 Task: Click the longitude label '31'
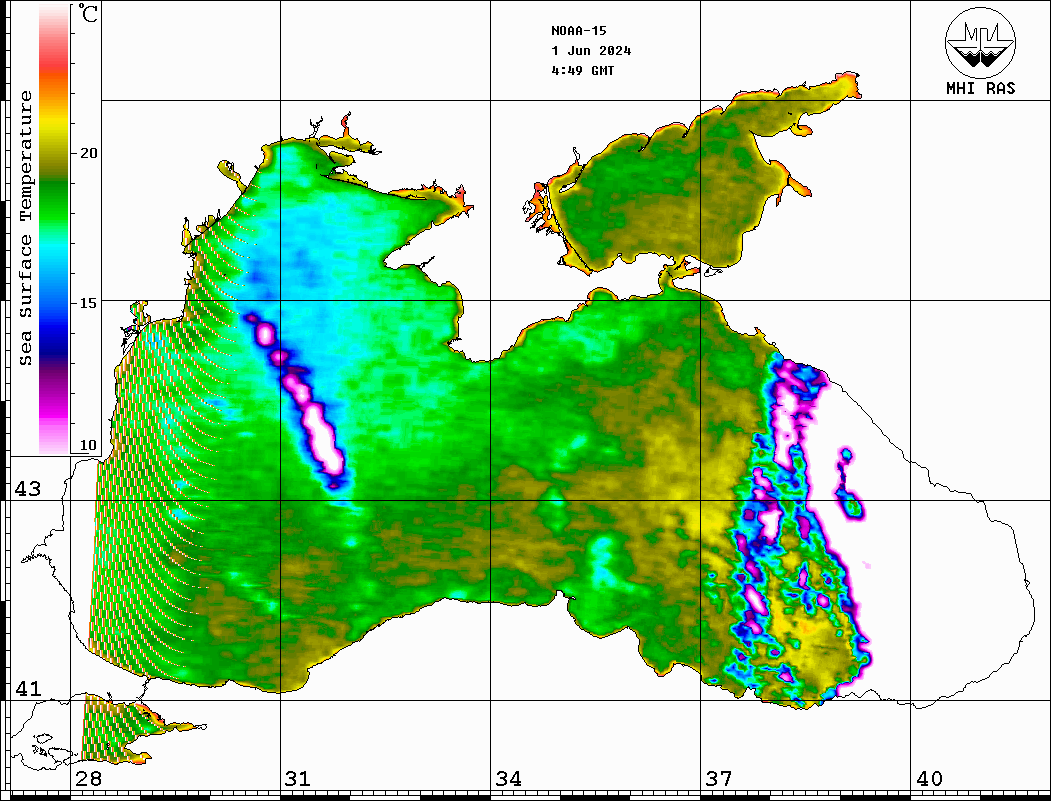(298, 779)
